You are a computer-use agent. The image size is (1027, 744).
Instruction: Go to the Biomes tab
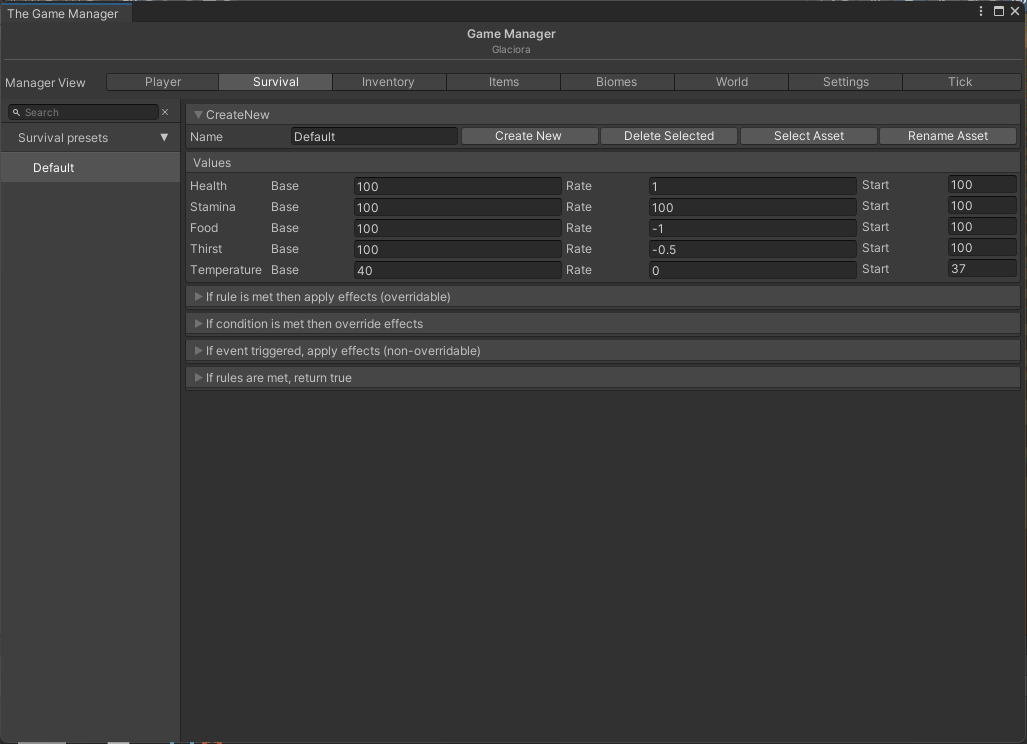(616, 82)
